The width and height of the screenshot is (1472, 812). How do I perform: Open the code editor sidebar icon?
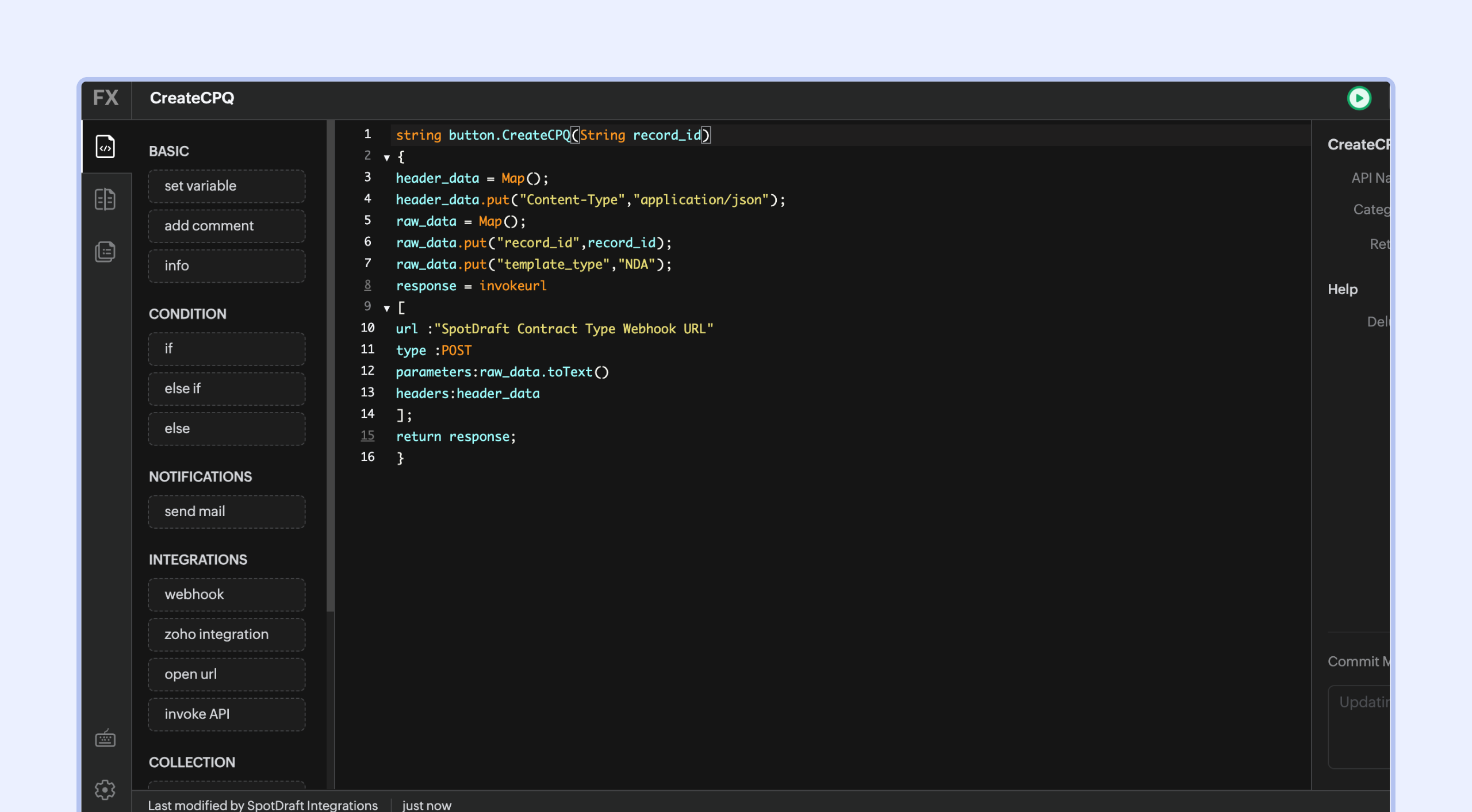(x=105, y=147)
